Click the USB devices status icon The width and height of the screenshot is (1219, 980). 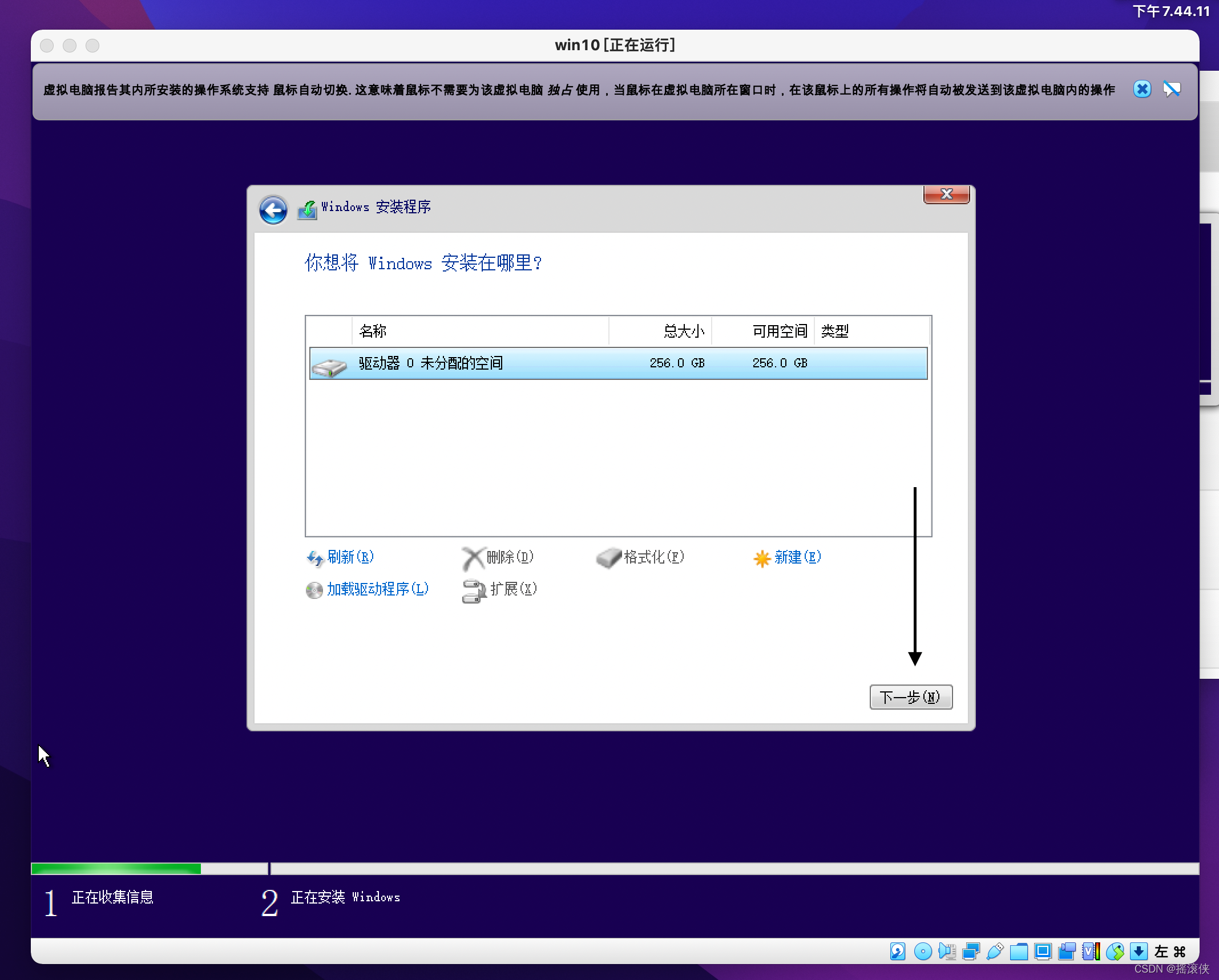[995, 951]
